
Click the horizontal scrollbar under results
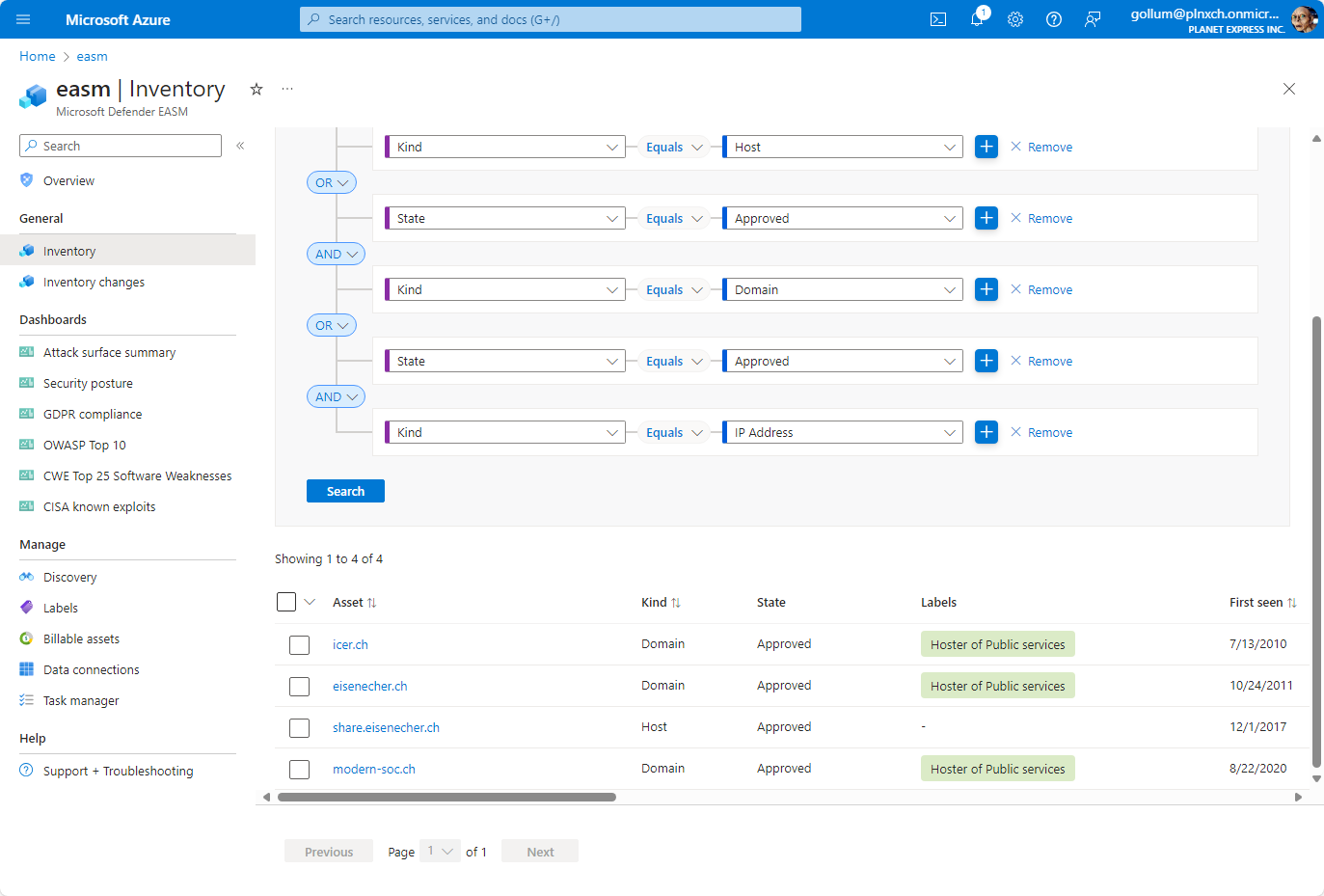(446, 797)
